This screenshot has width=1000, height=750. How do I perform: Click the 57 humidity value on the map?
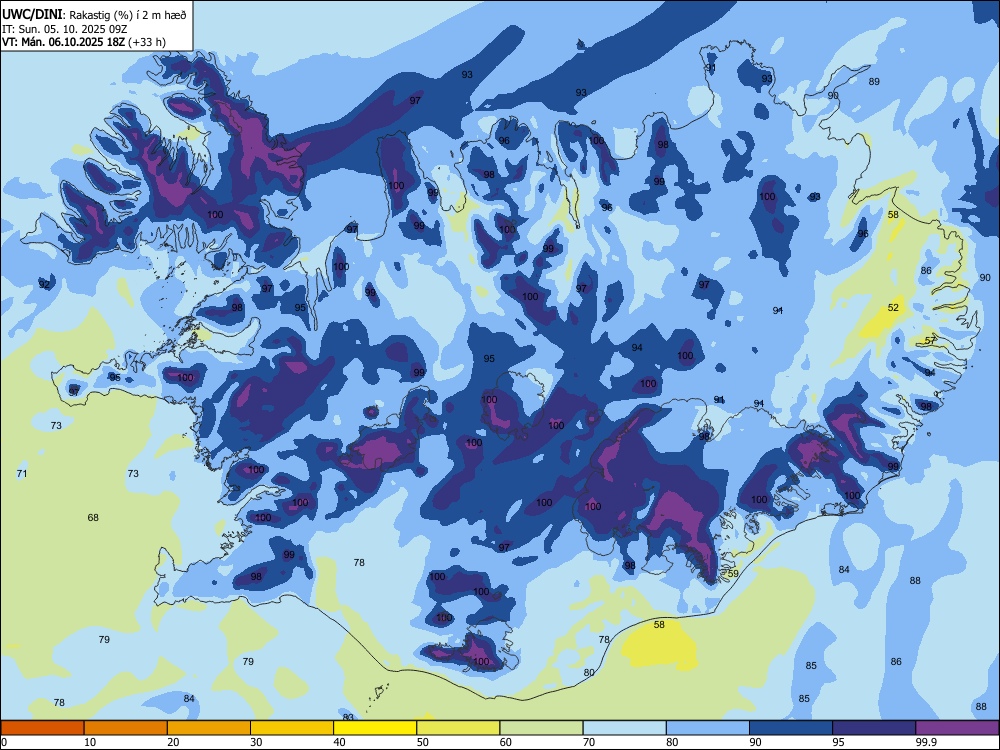(930, 340)
